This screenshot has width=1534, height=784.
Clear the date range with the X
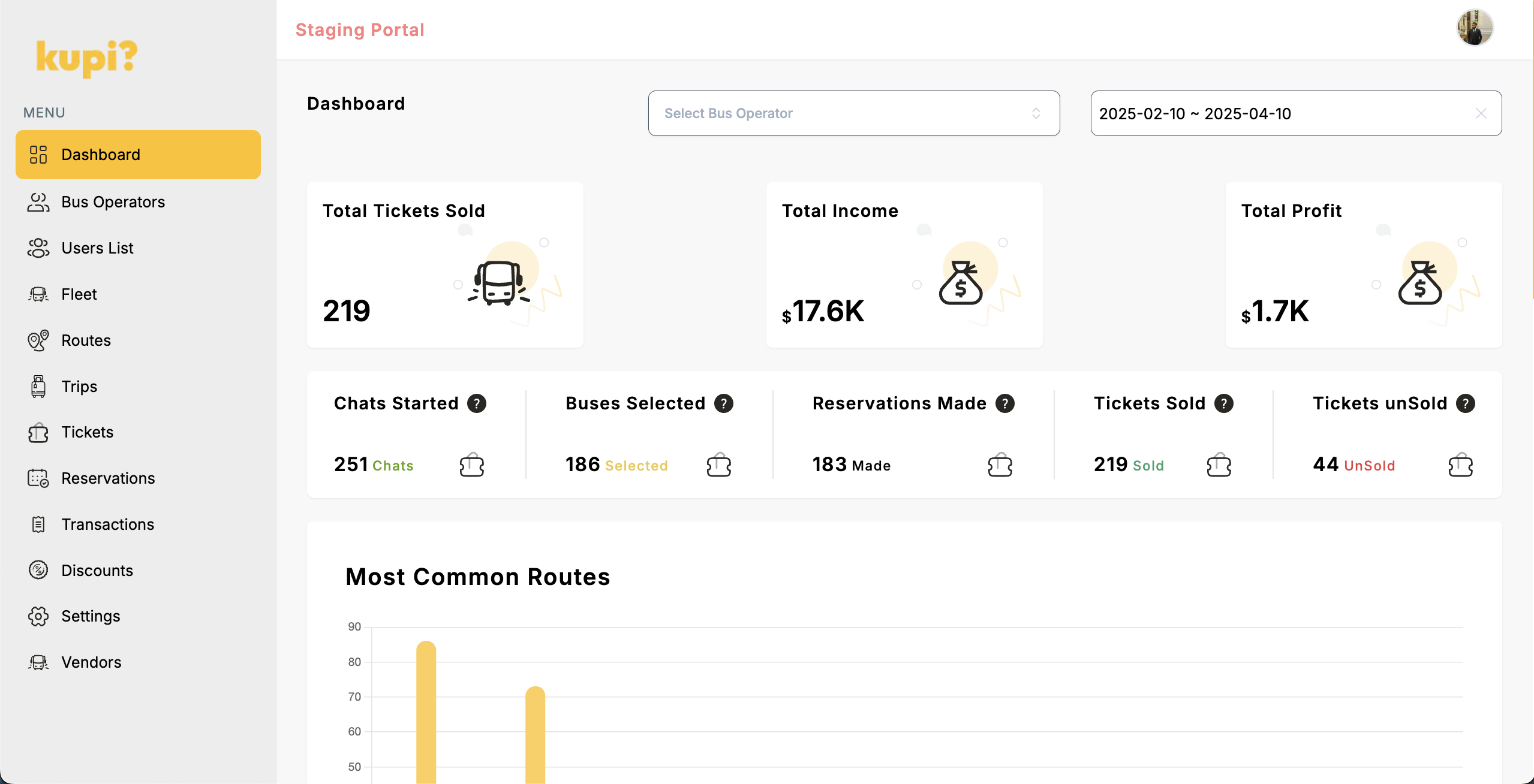[1481, 113]
